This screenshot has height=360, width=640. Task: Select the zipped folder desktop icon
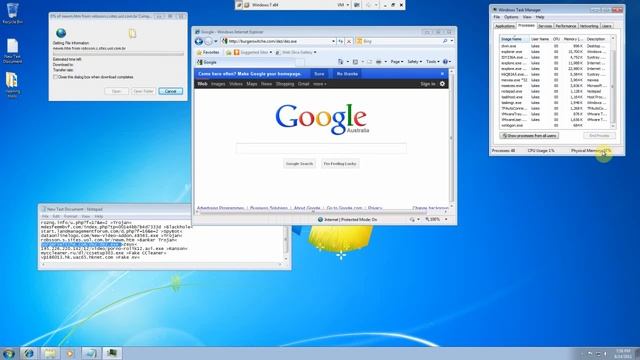click(x=12, y=85)
